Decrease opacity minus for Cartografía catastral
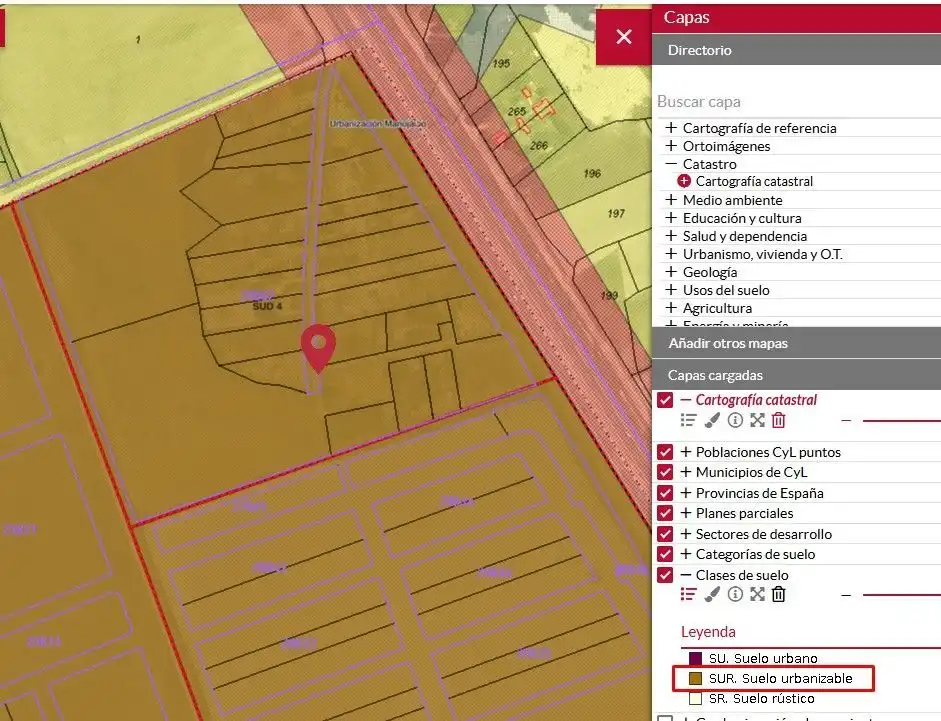 (846, 421)
